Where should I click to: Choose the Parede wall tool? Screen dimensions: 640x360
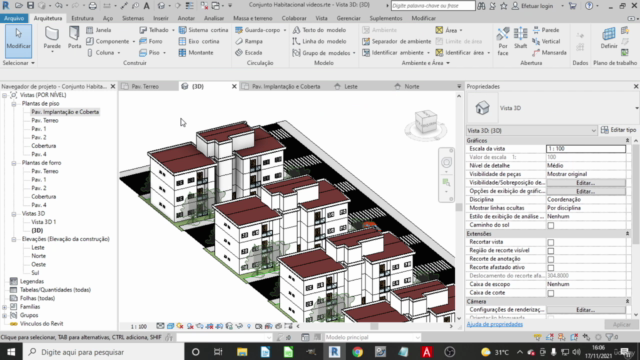click(x=52, y=38)
